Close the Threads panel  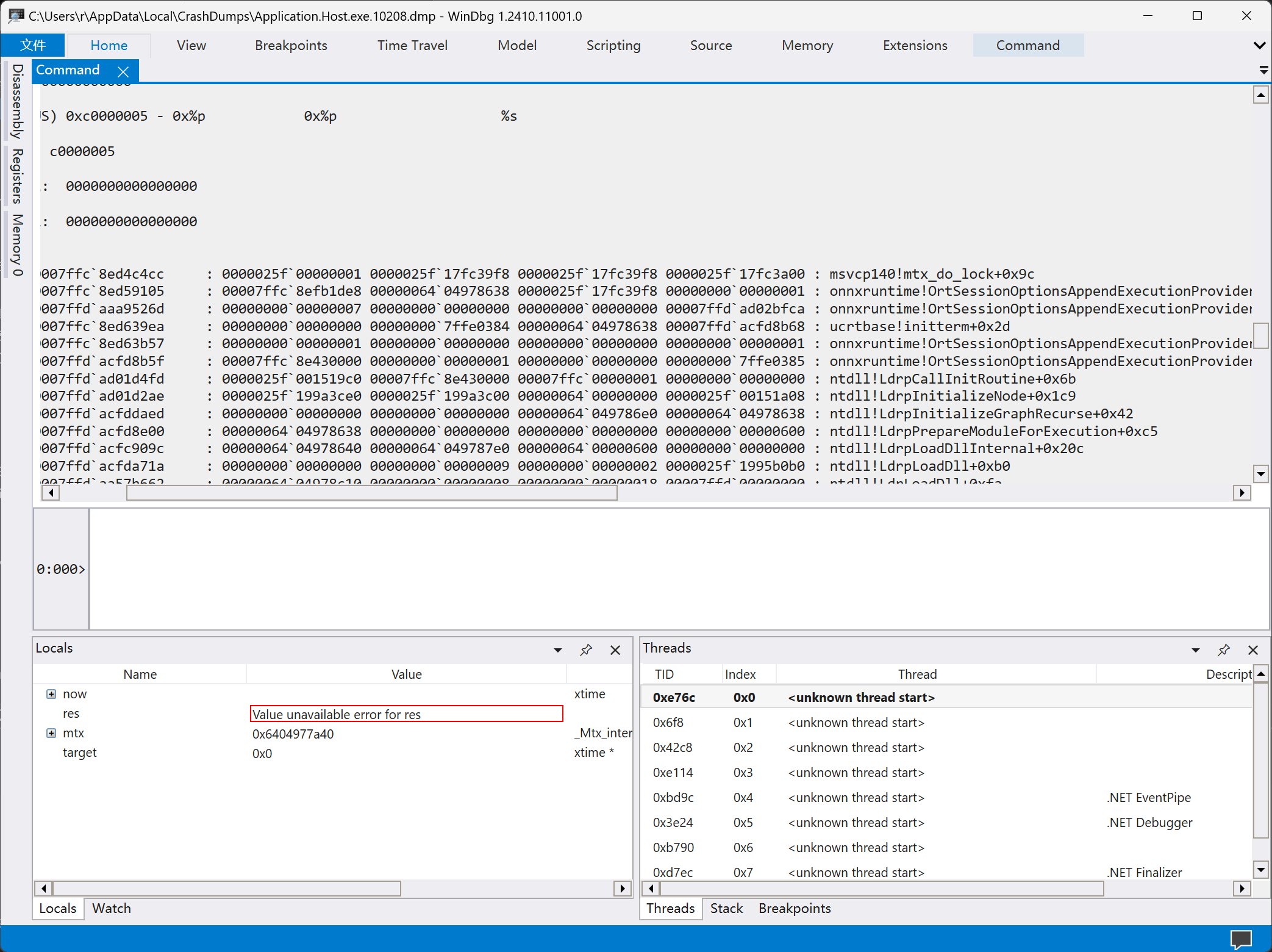point(1253,650)
